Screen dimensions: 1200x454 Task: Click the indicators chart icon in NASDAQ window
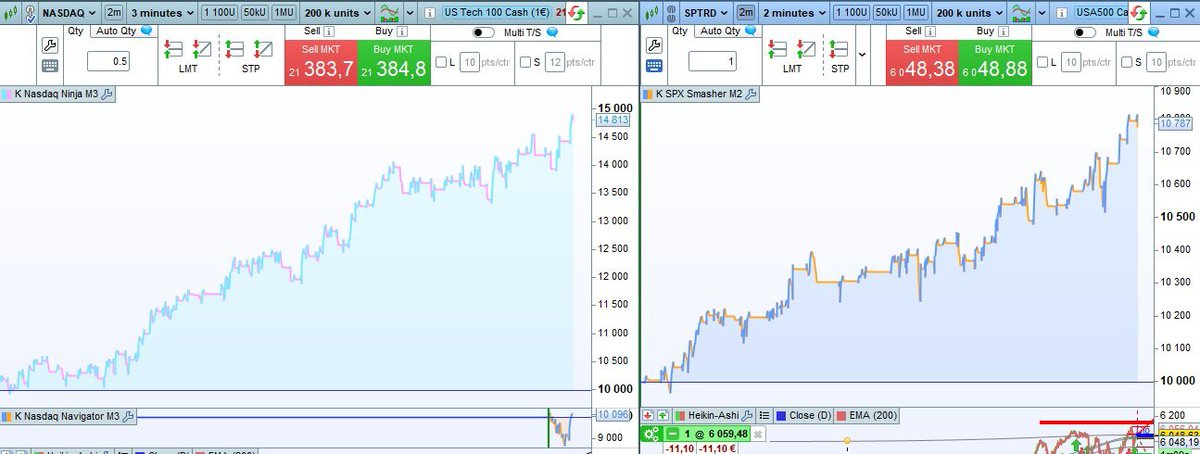click(x=389, y=12)
